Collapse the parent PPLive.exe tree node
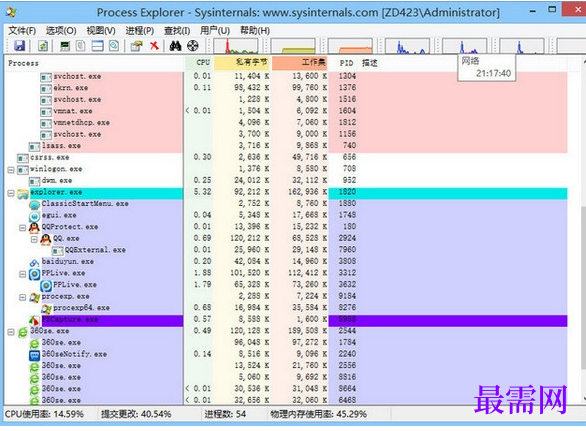 [x=22, y=274]
